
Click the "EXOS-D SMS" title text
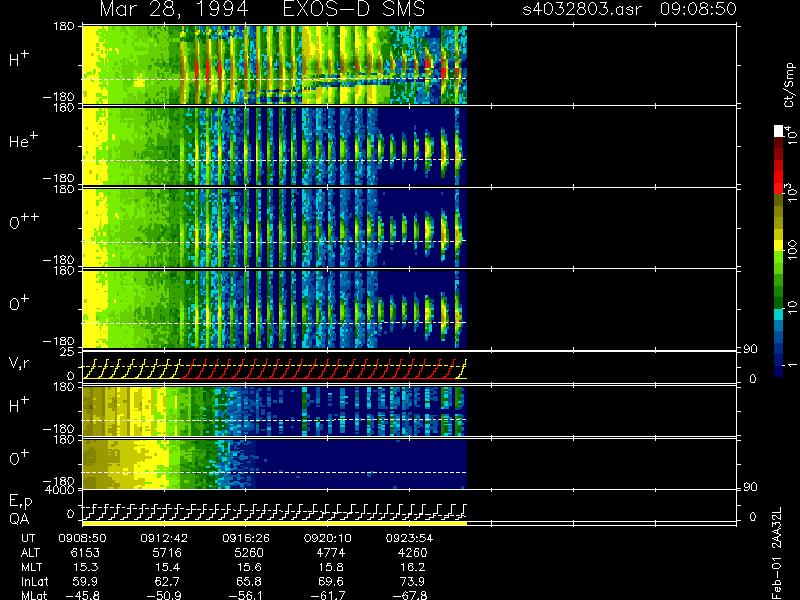353,9
